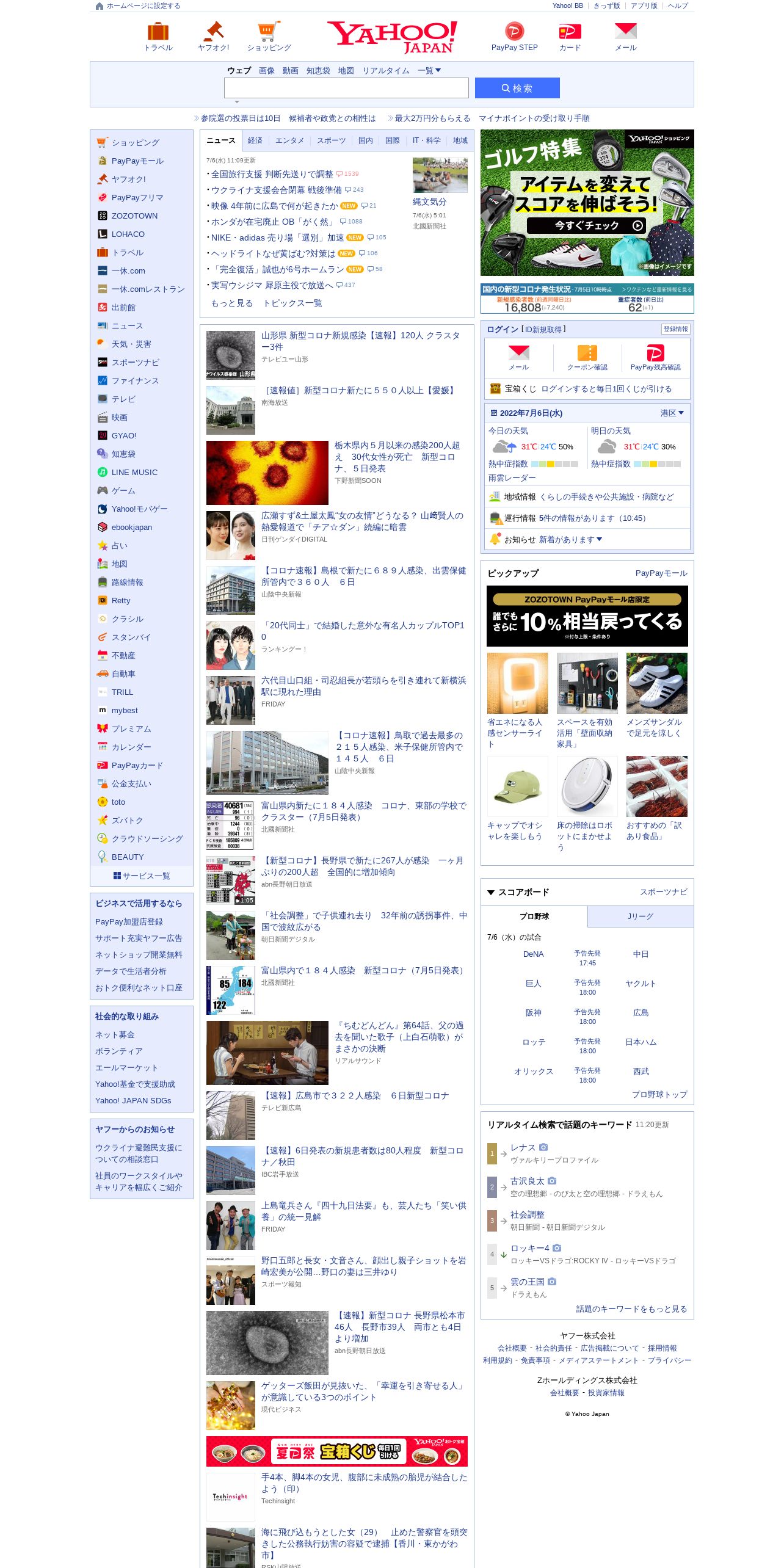The height and width of the screenshot is (1568, 784).
Task: Open the 運行情報 train status row
Action: pos(587,518)
